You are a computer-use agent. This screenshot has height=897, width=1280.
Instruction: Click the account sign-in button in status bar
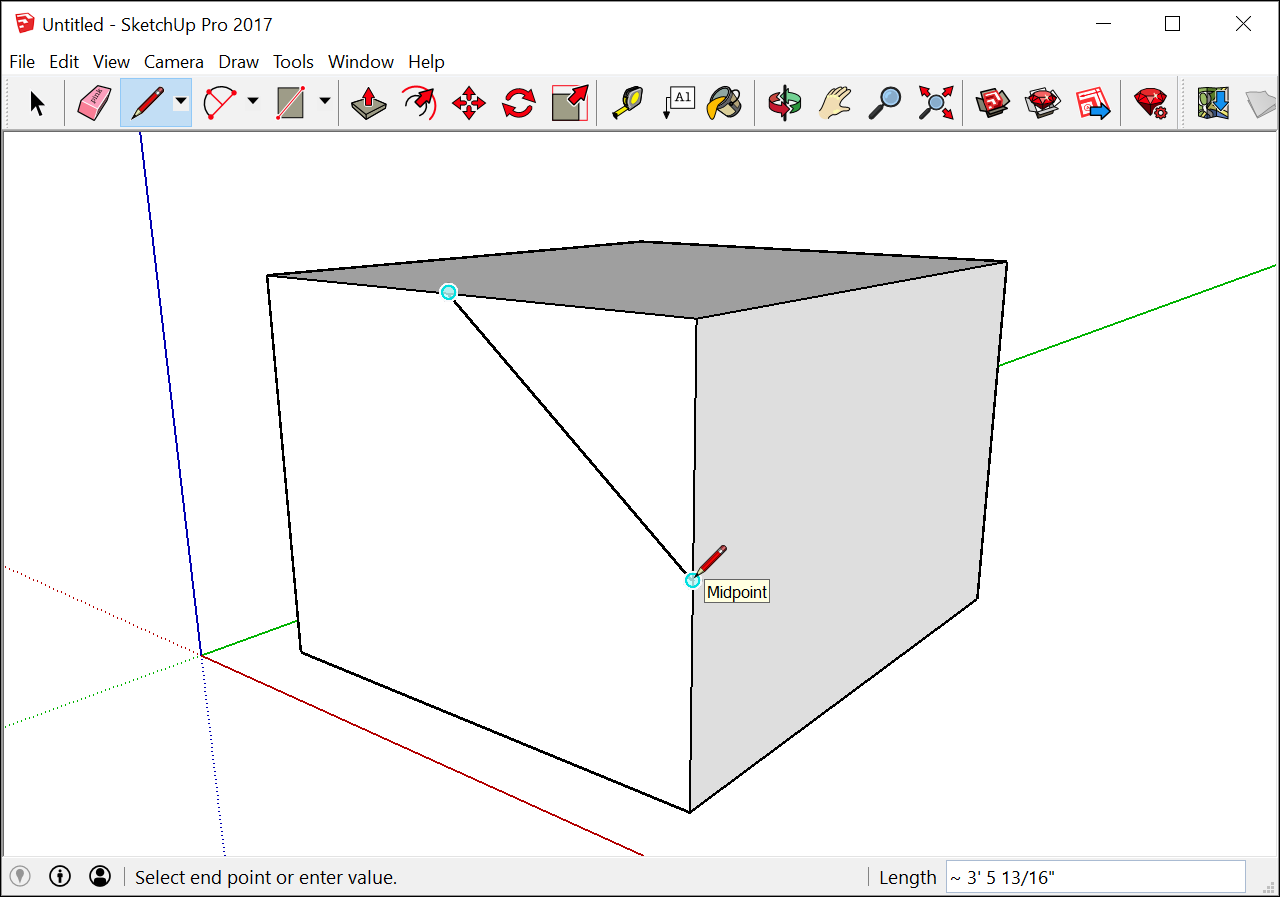coord(99,876)
